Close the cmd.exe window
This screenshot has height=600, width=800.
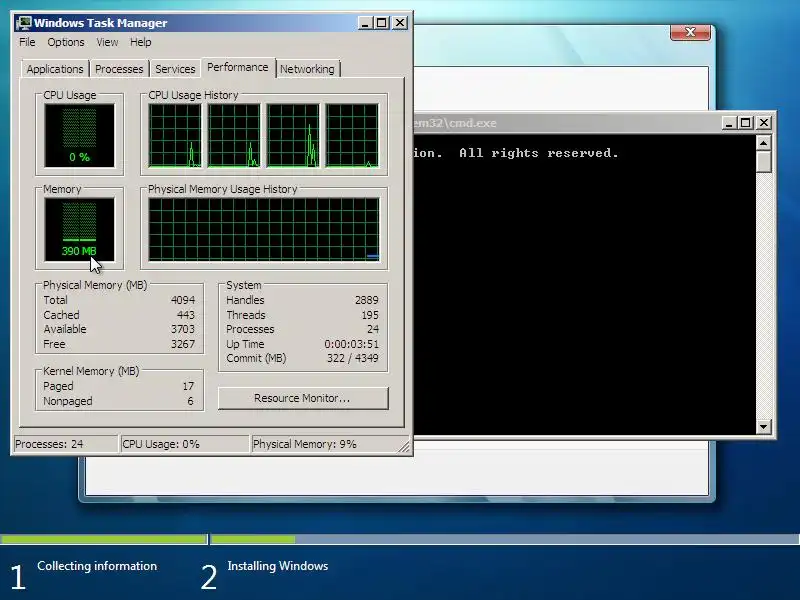pyautogui.click(x=764, y=123)
